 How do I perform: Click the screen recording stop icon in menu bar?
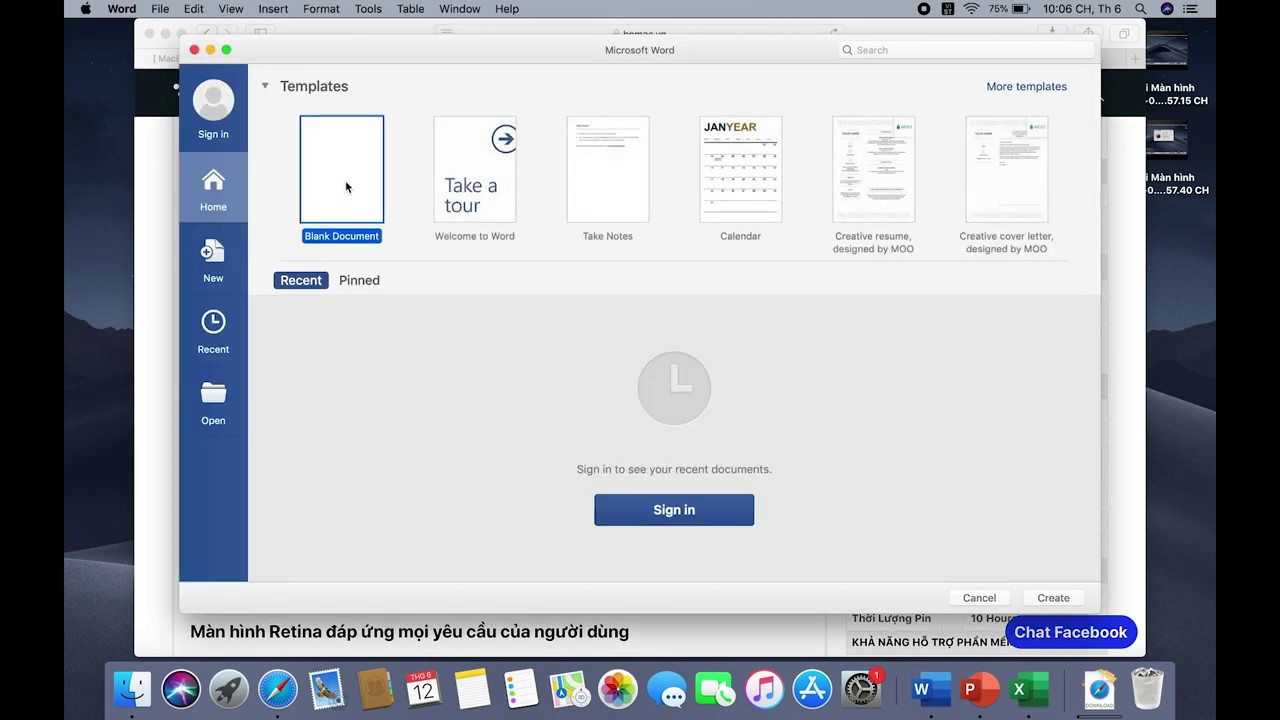click(924, 9)
